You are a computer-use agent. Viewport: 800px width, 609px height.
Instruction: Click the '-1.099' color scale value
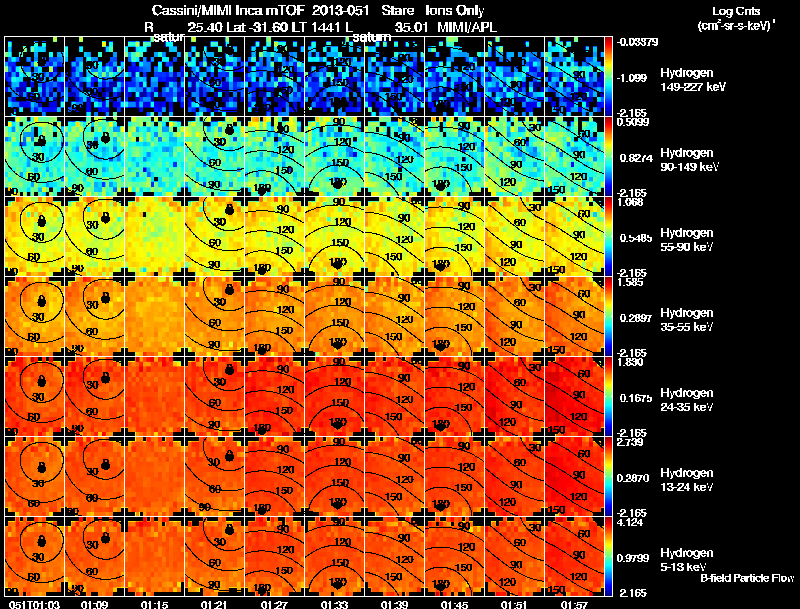click(632, 78)
